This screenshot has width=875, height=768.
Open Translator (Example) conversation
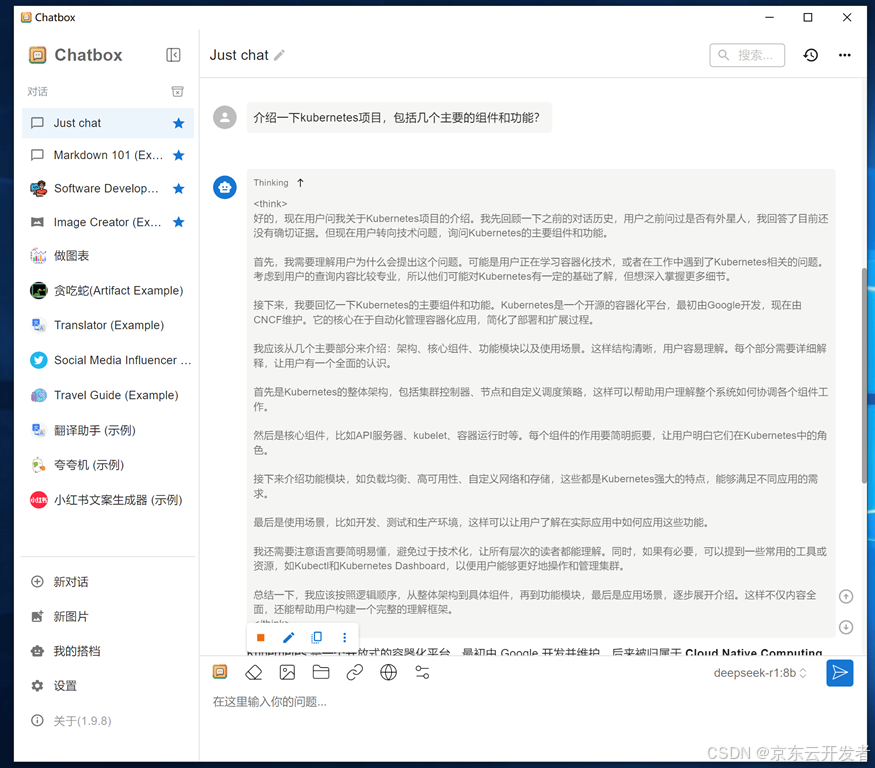coord(108,325)
